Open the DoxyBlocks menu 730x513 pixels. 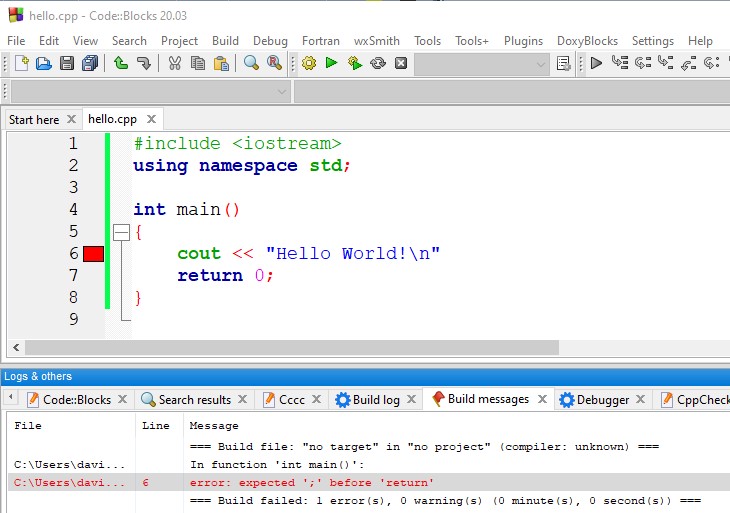(587, 41)
